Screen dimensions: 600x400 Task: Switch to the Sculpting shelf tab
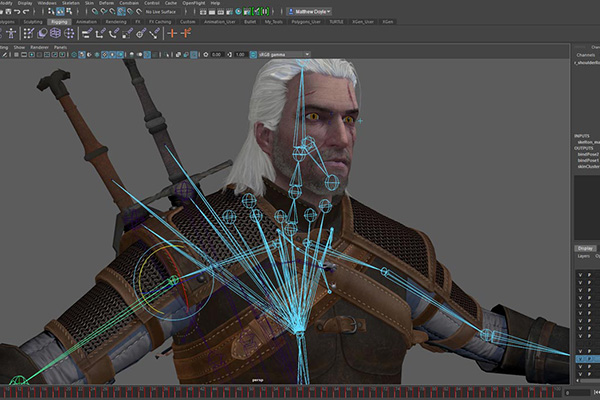[33, 22]
